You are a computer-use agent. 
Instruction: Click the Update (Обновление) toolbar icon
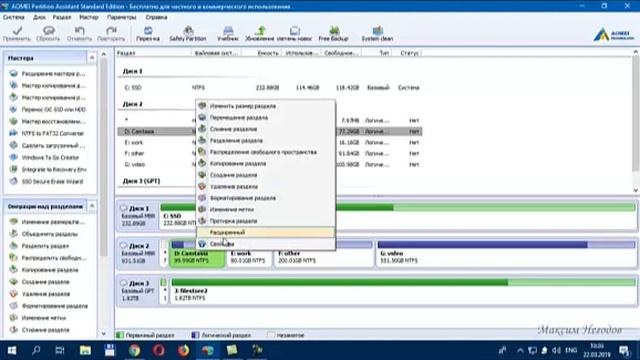tap(260, 33)
